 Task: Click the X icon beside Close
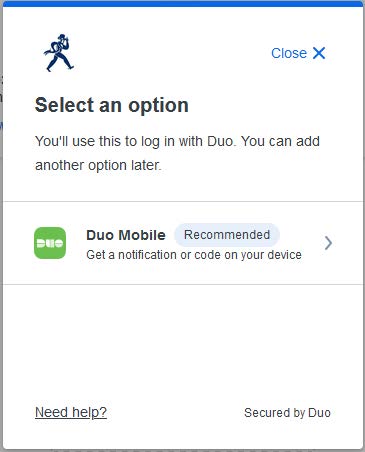pos(319,53)
